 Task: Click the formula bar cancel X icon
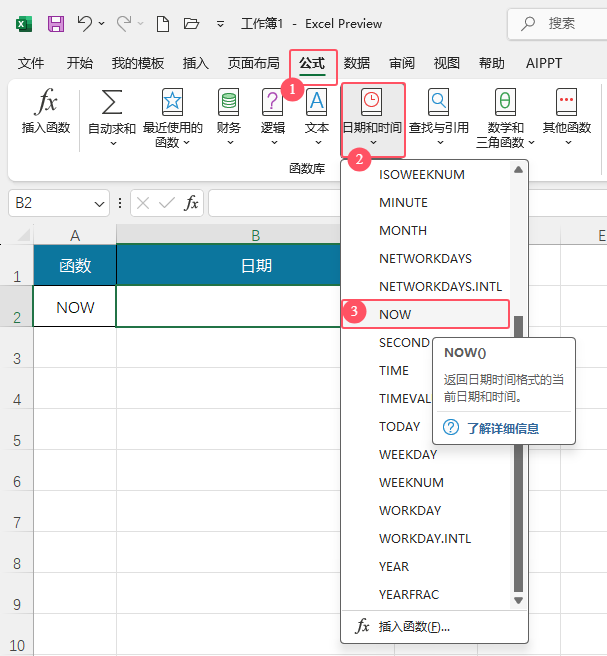(143, 203)
